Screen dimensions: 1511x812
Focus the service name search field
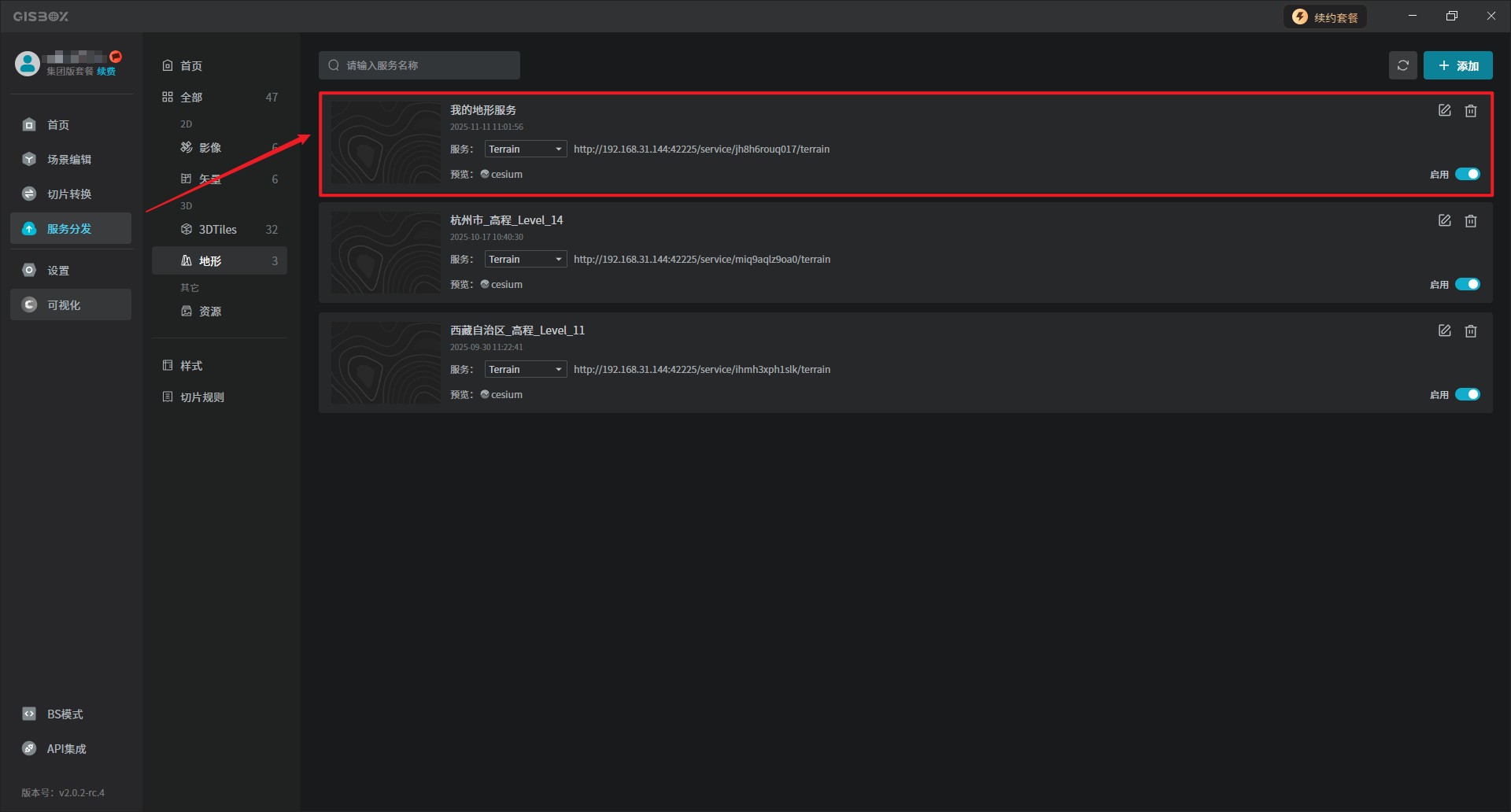[x=425, y=65]
